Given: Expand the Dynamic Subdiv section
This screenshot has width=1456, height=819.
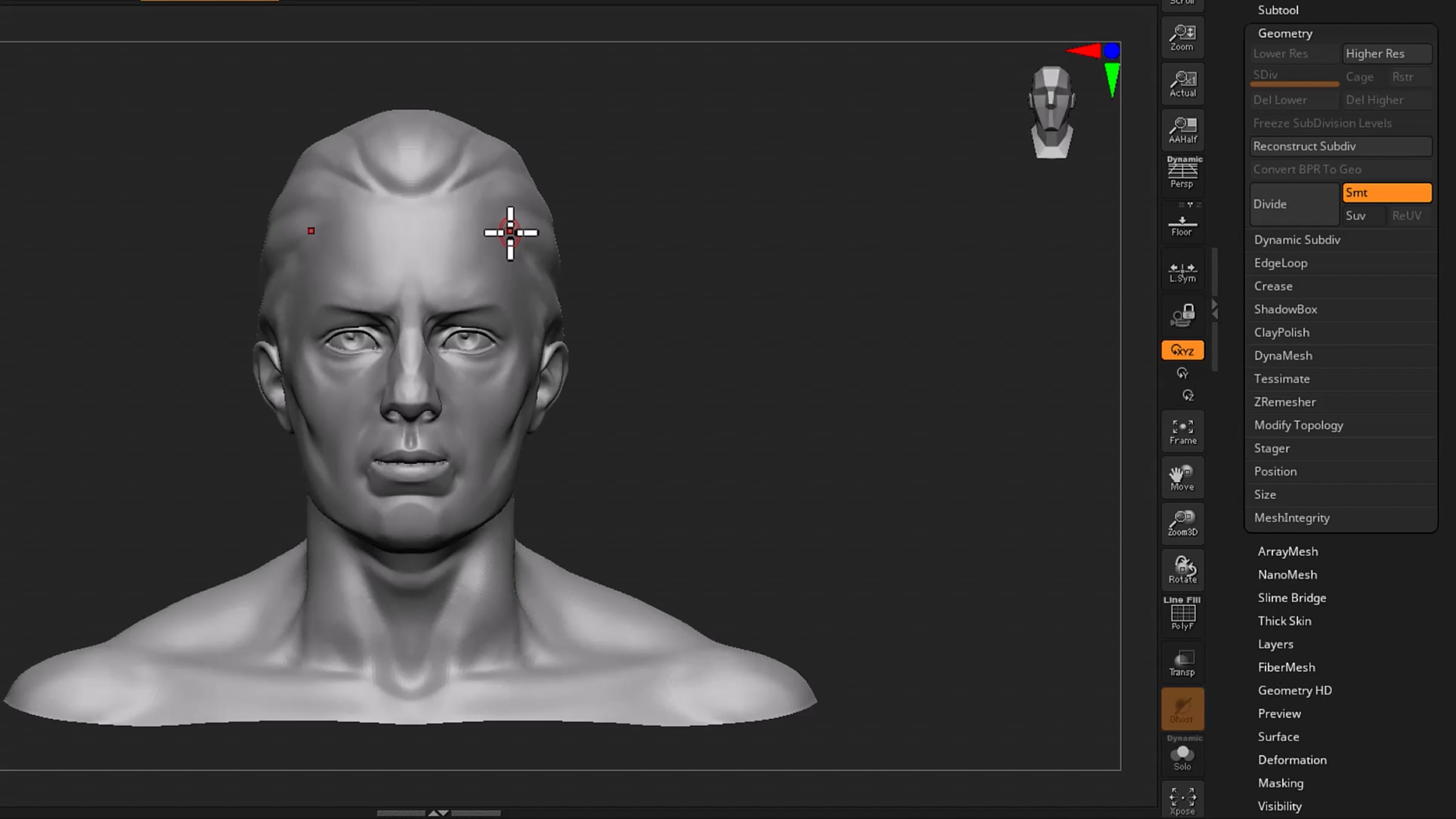Looking at the screenshot, I should click(x=1297, y=240).
